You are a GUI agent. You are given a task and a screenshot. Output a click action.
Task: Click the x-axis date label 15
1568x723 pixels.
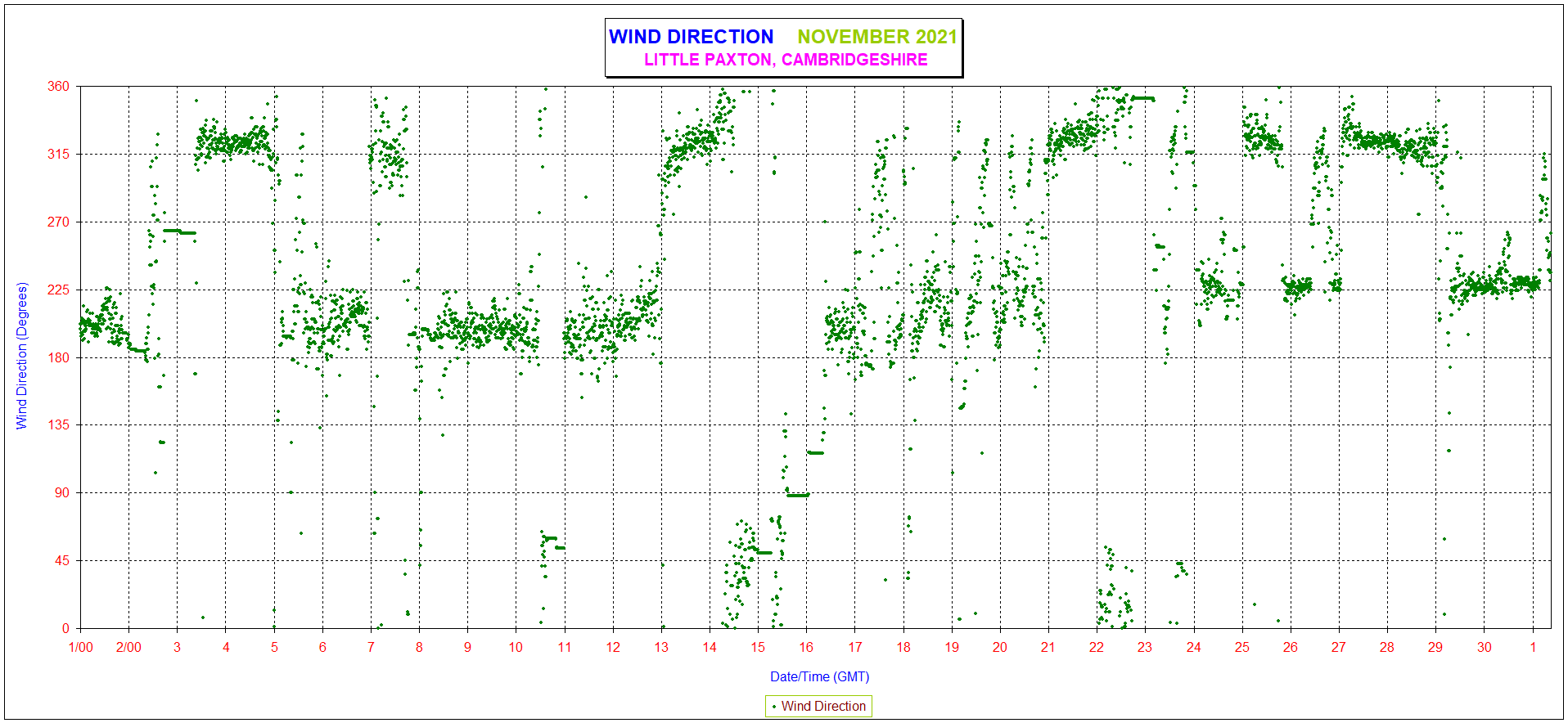click(x=758, y=647)
